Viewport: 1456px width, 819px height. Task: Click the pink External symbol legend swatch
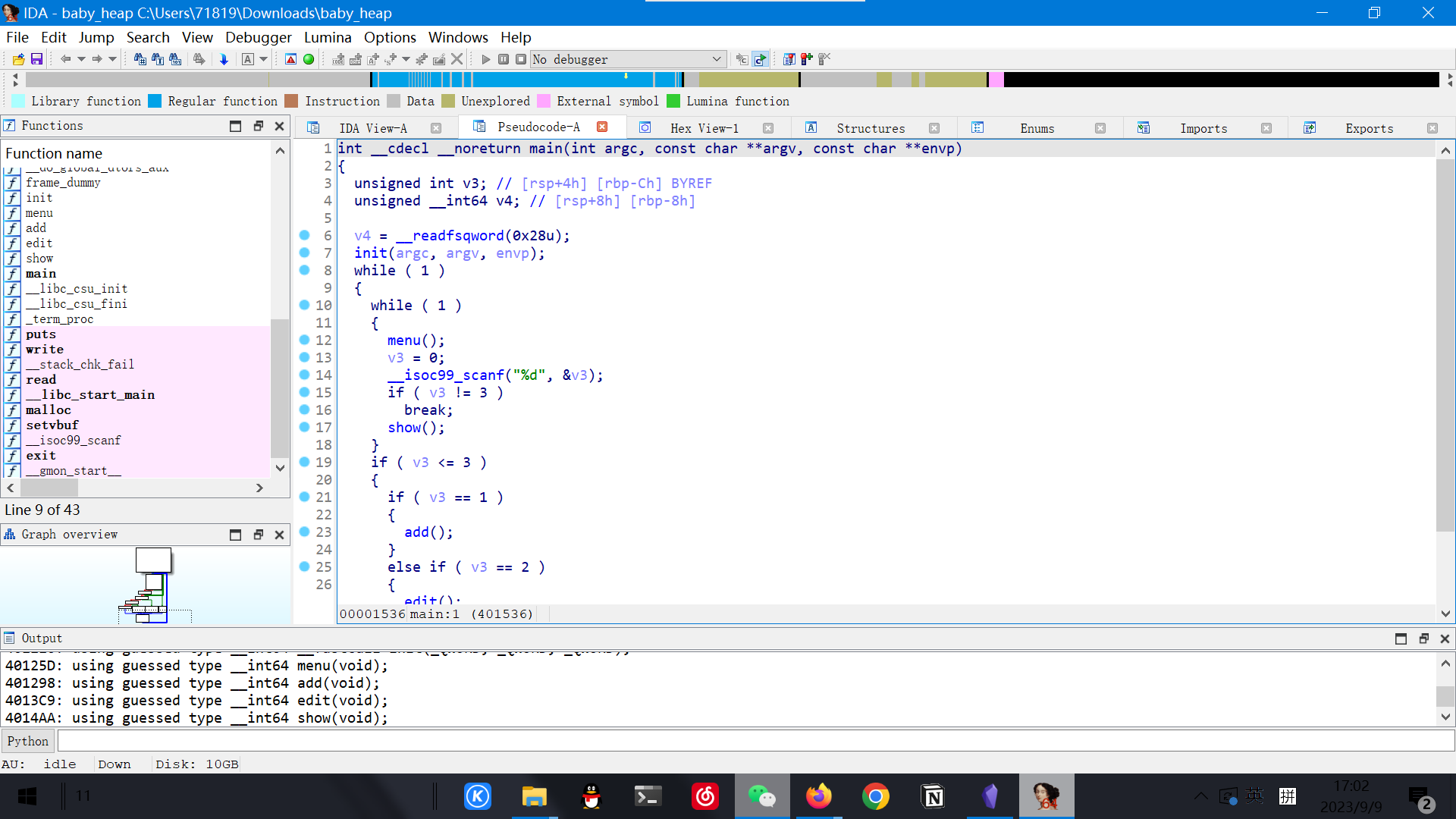point(544,101)
